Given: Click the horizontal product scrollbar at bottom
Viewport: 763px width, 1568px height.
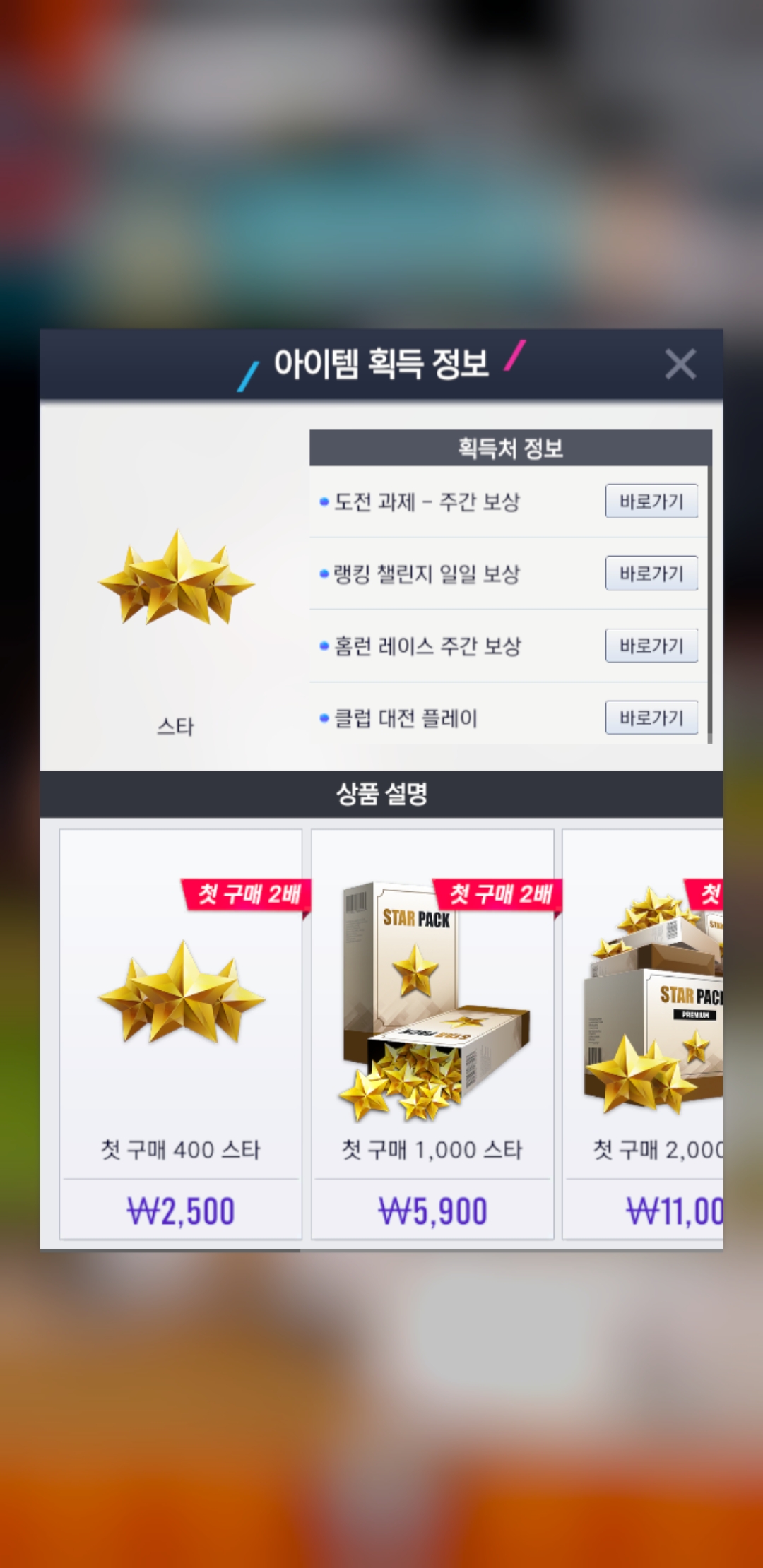Looking at the screenshot, I should click(170, 1250).
